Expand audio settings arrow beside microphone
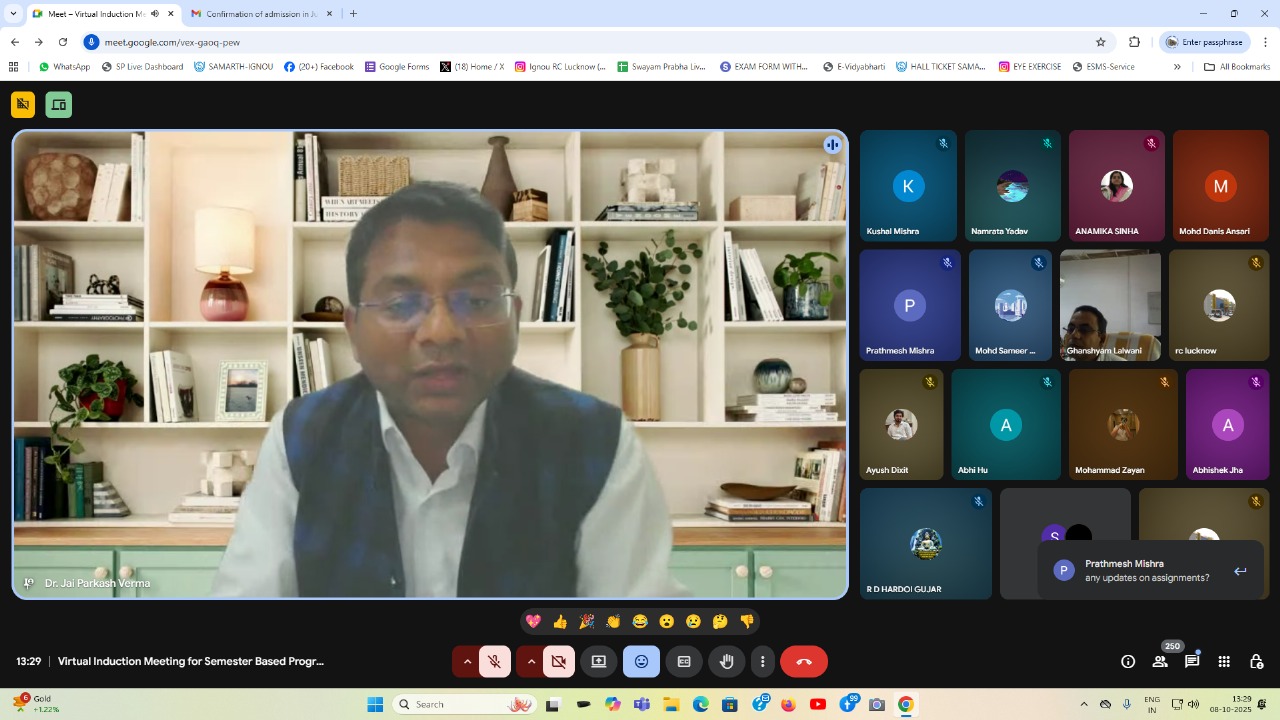 [466, 662]
